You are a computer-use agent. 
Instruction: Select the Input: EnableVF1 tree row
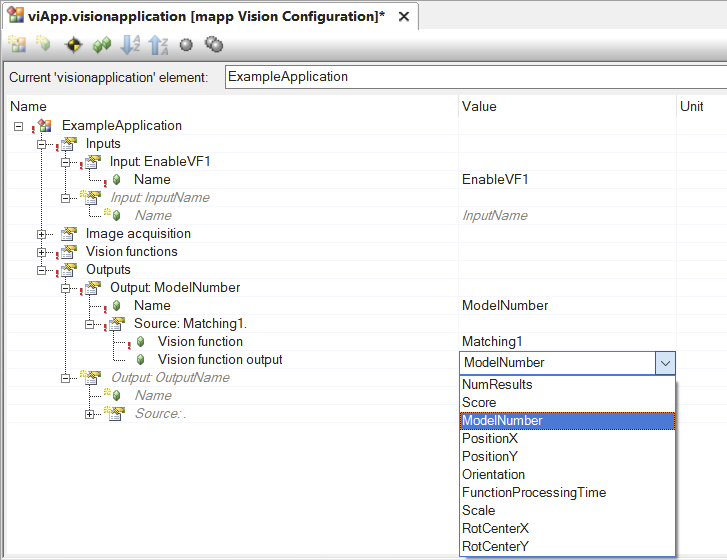point(160,162)
